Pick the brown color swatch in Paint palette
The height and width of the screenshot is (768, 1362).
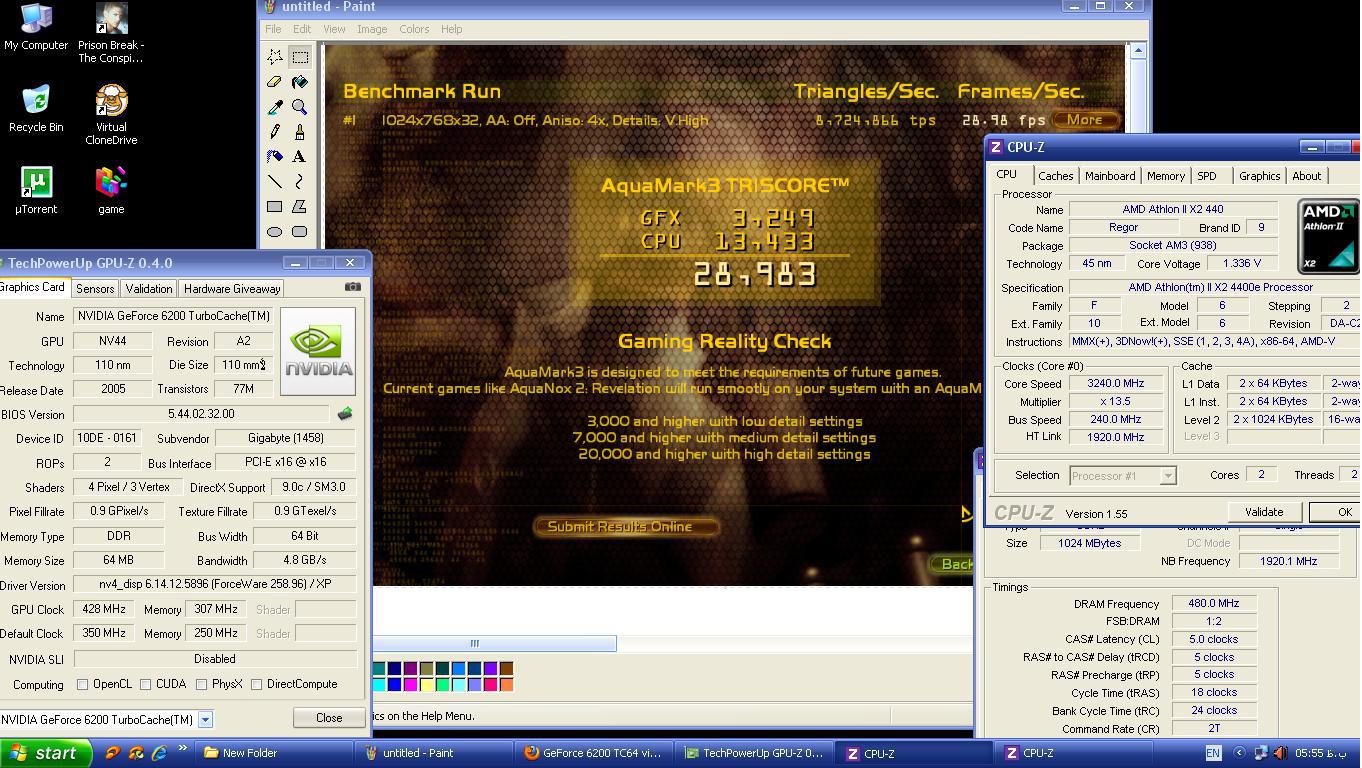(x=506, y=668)
